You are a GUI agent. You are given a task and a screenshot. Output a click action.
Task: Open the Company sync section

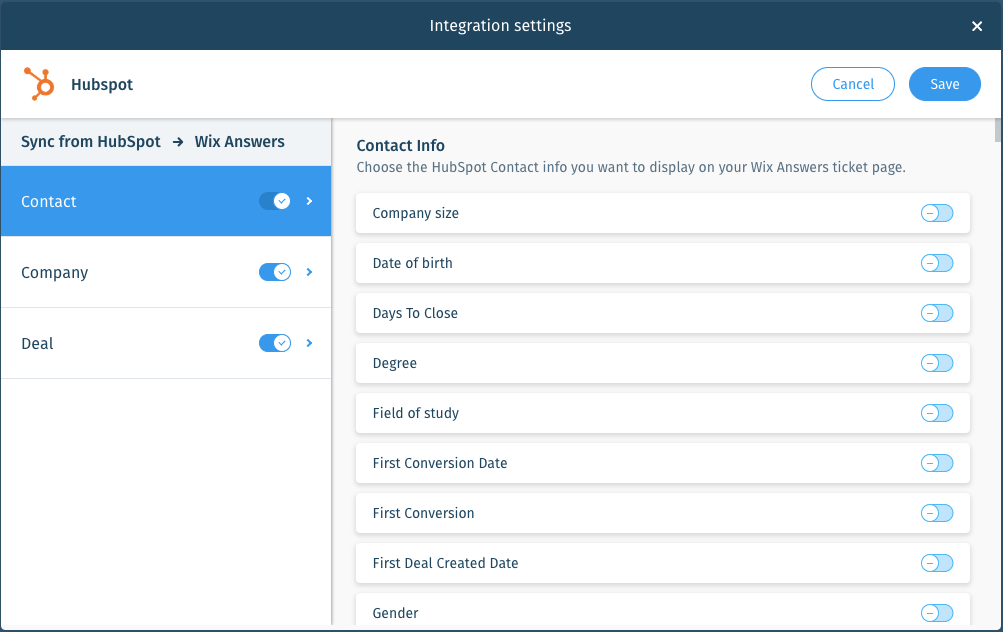(x=166, y=272)
